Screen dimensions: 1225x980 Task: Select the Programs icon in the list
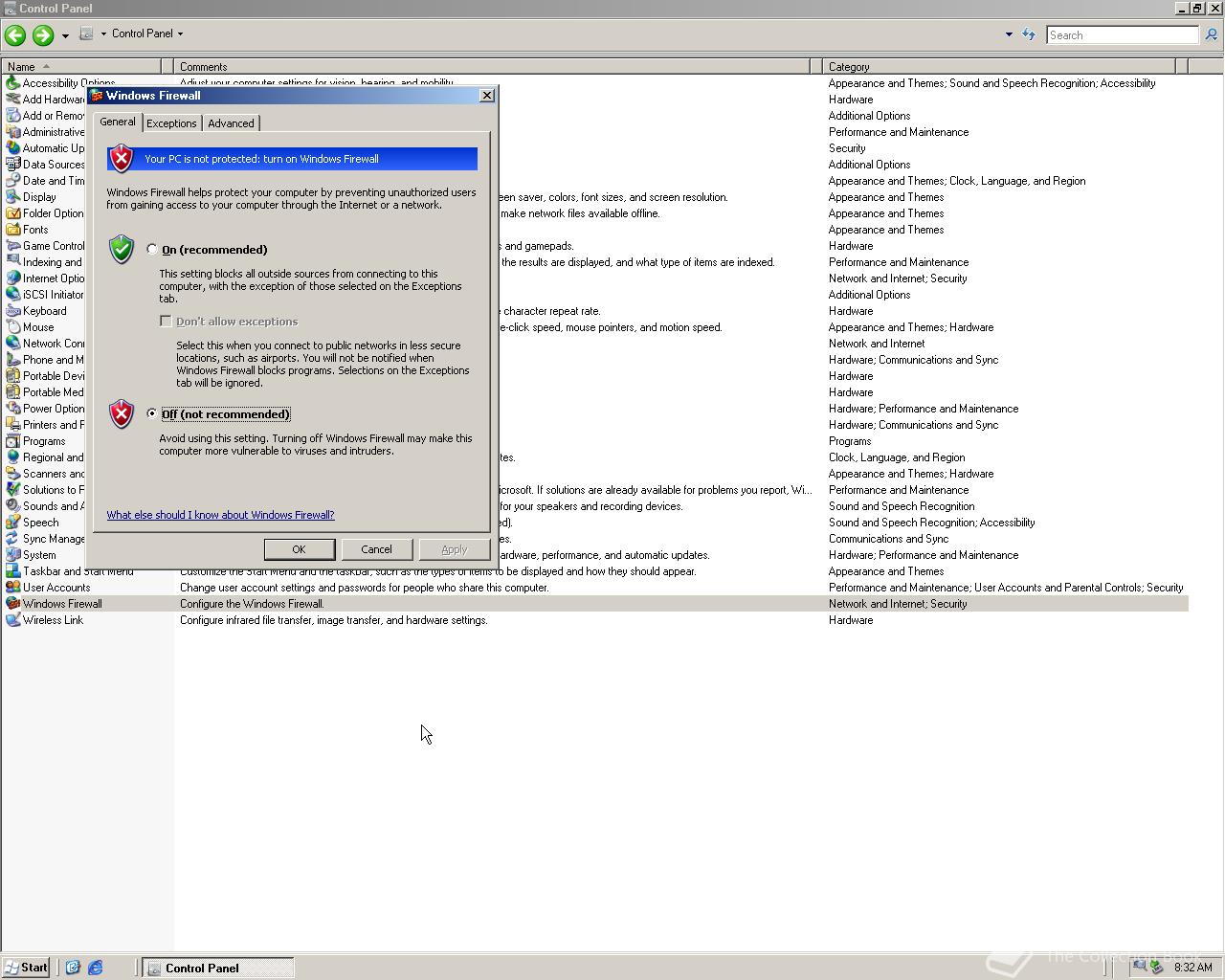point(13,441)
